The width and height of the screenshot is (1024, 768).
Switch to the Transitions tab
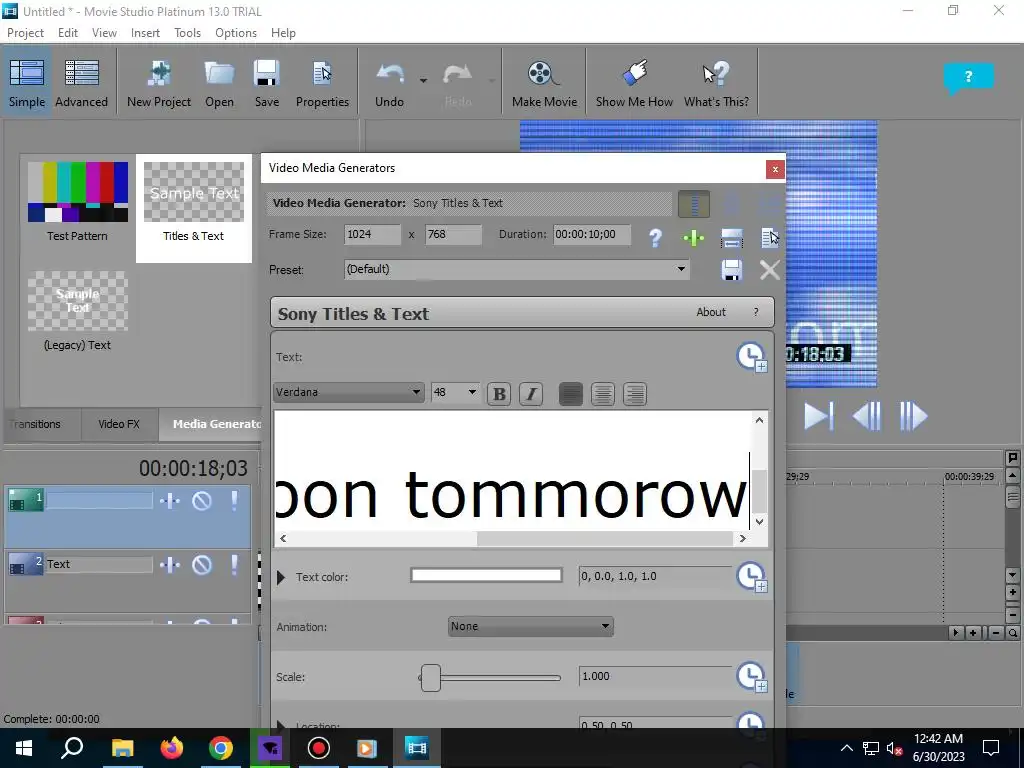pyautogui.click(x=36, y=424)
